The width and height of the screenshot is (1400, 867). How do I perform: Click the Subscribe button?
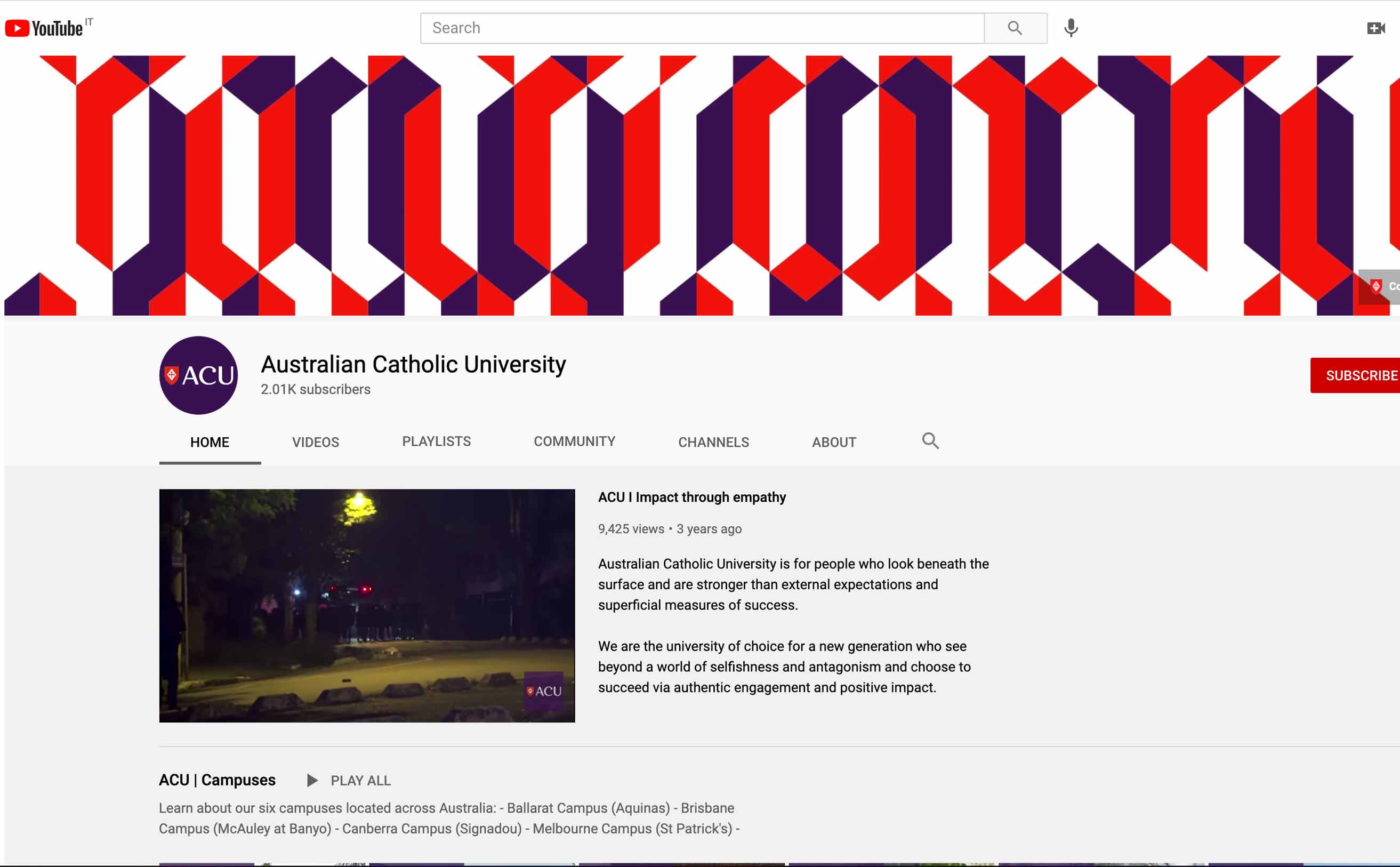click(1355, 375)
